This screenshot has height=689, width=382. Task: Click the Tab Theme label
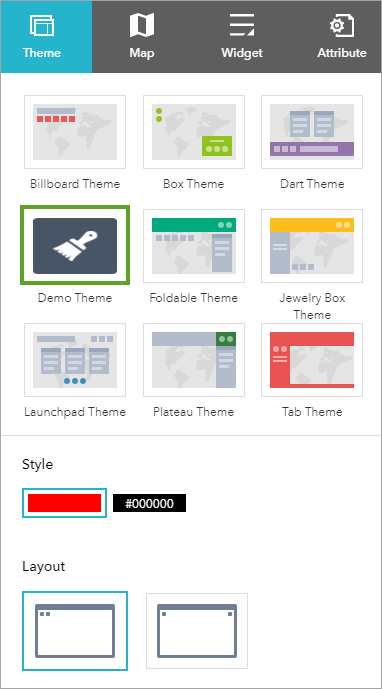click(312, 412)
